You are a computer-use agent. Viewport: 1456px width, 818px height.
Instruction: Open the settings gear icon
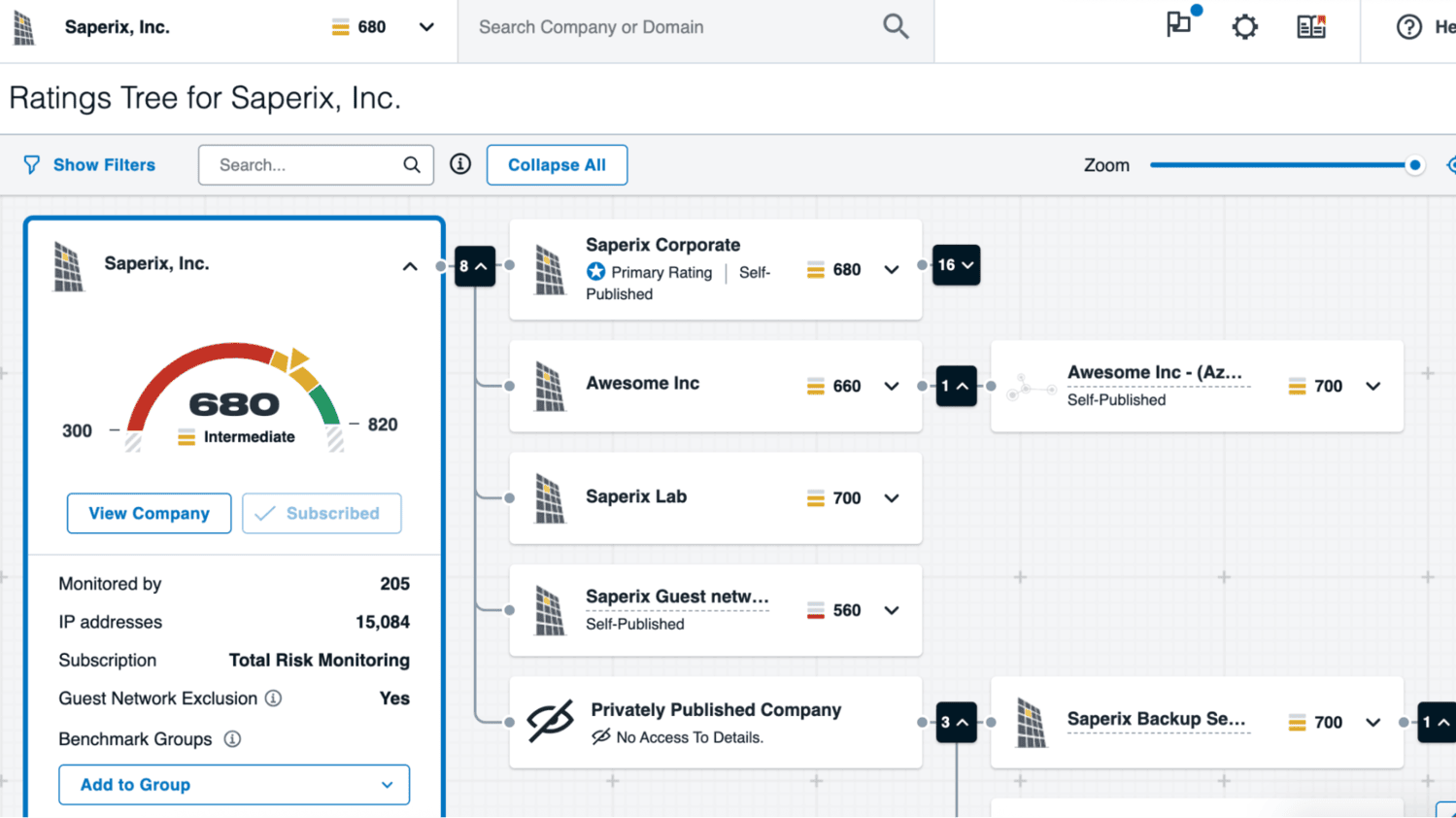(x=1244, y=27)
